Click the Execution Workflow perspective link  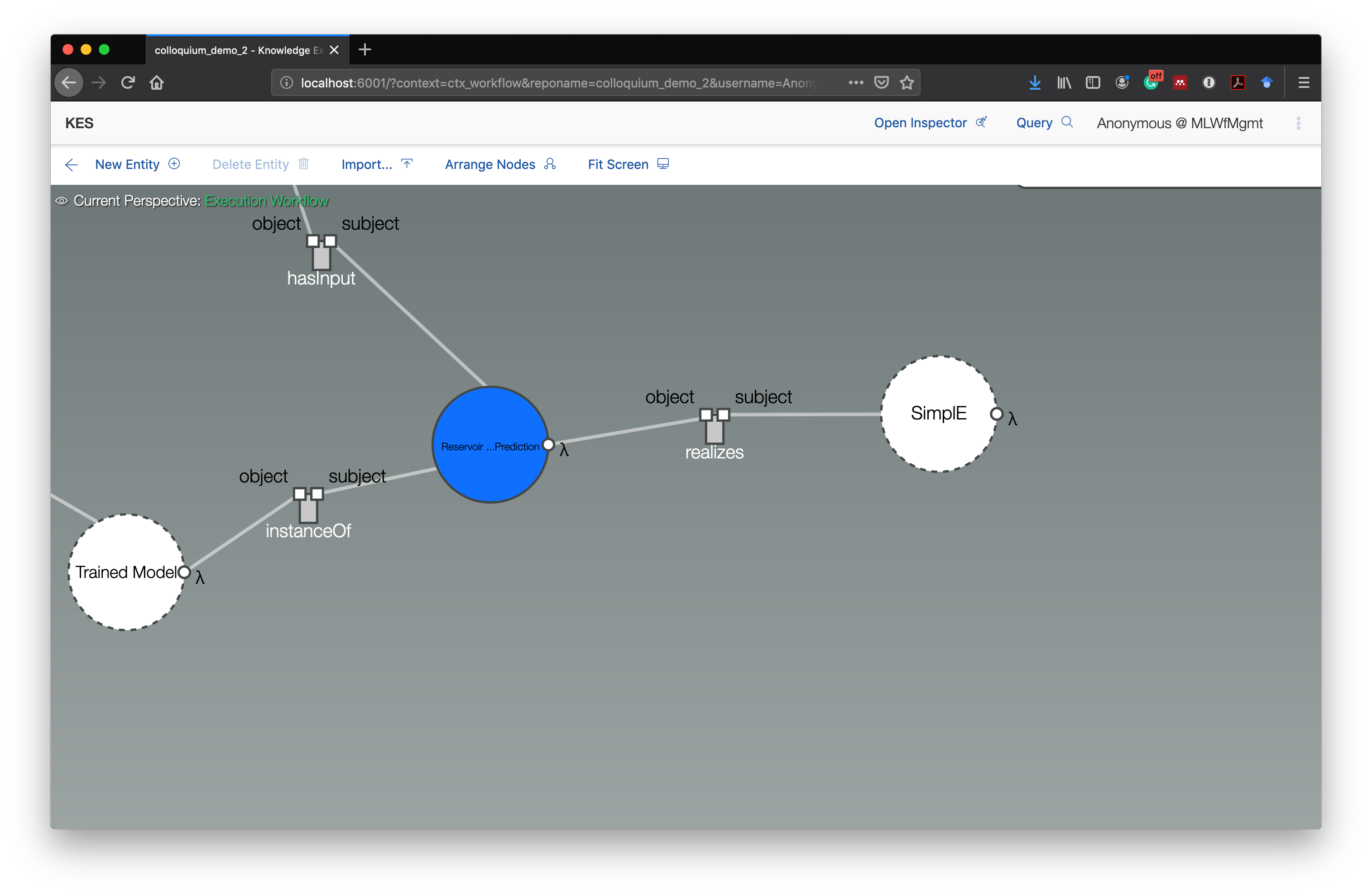point(266,201)
